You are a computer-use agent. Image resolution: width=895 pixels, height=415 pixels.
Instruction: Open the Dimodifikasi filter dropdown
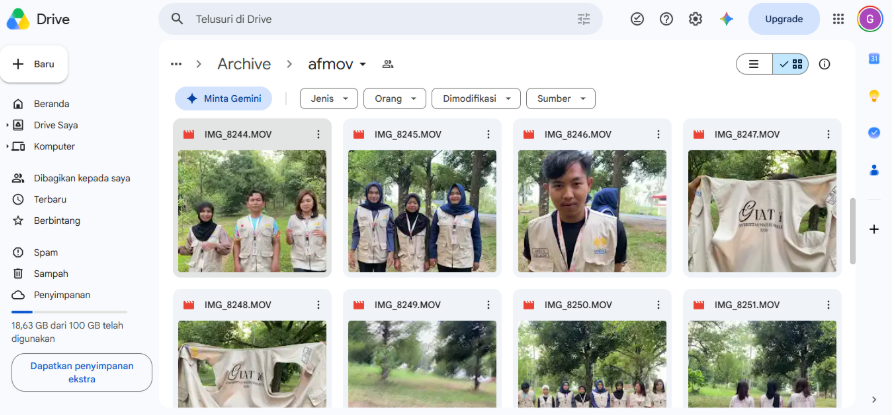(476, 99)
